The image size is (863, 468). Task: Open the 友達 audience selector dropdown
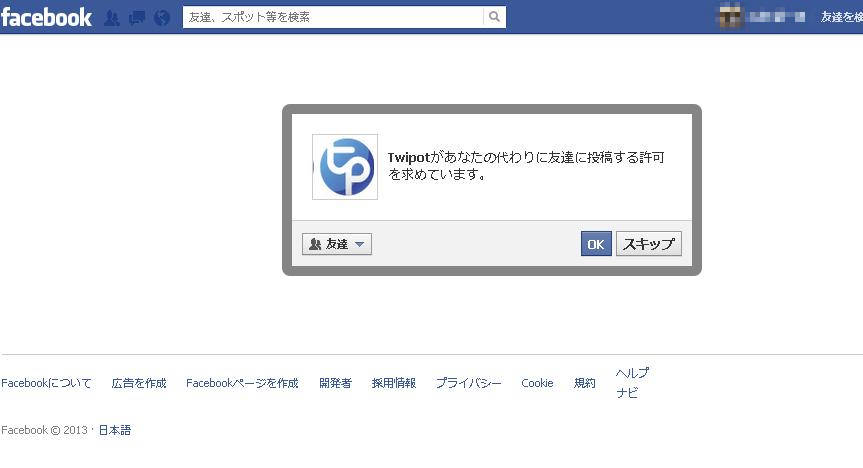pyautogui.click(x=337, y=244)
